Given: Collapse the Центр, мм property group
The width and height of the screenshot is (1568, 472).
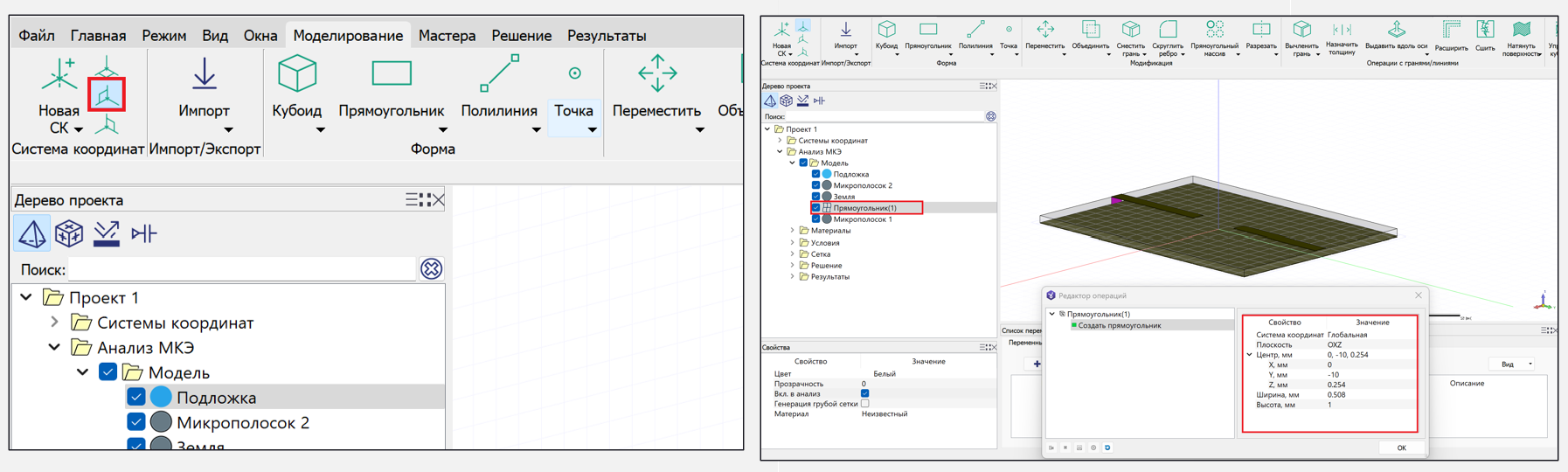Looking at the screenshot, I should [x=1249, y=355].
